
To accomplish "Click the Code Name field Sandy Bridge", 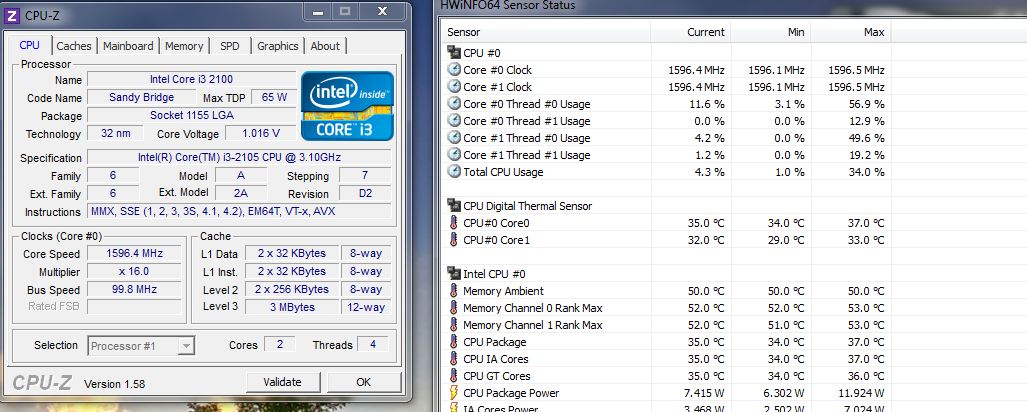I will point(141,97).
